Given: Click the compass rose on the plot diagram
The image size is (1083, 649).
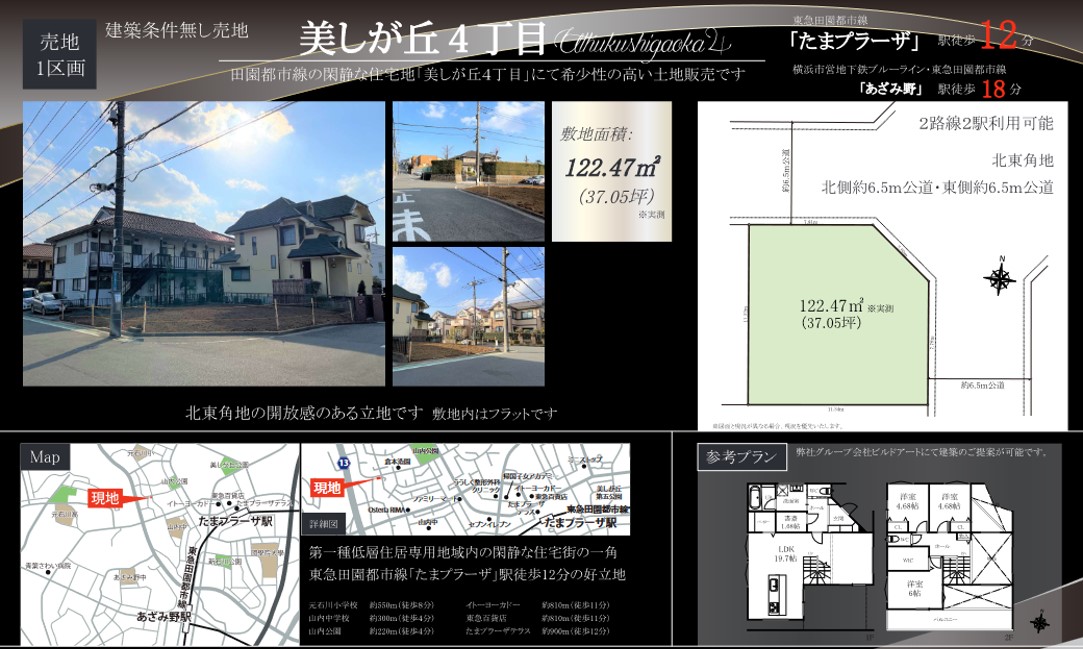Looking at the screenshot, I should click(999, 279).
